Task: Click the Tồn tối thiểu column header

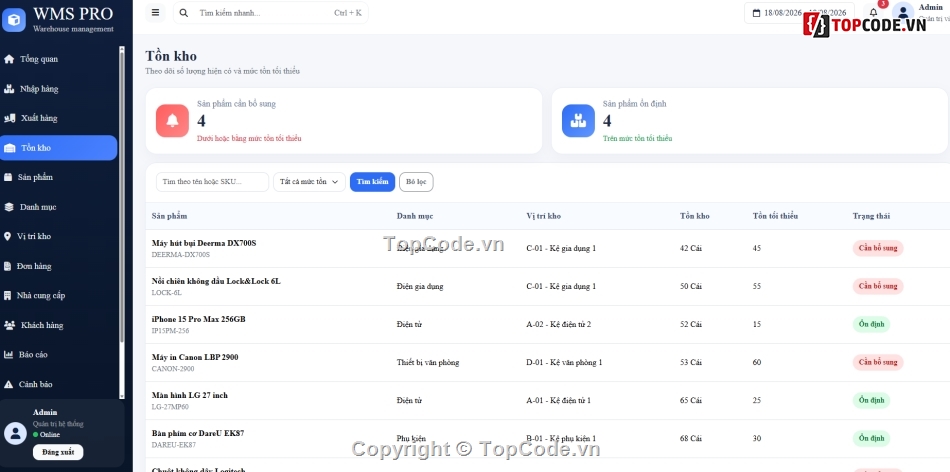Action: click(775, 216)
